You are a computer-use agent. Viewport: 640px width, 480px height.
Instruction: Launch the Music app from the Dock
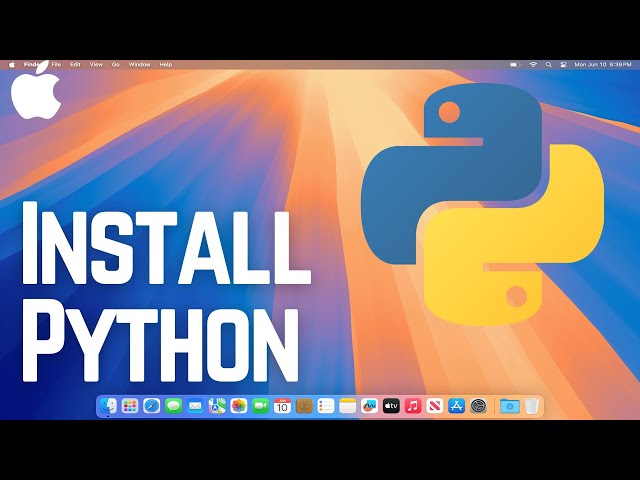[413, 406]
